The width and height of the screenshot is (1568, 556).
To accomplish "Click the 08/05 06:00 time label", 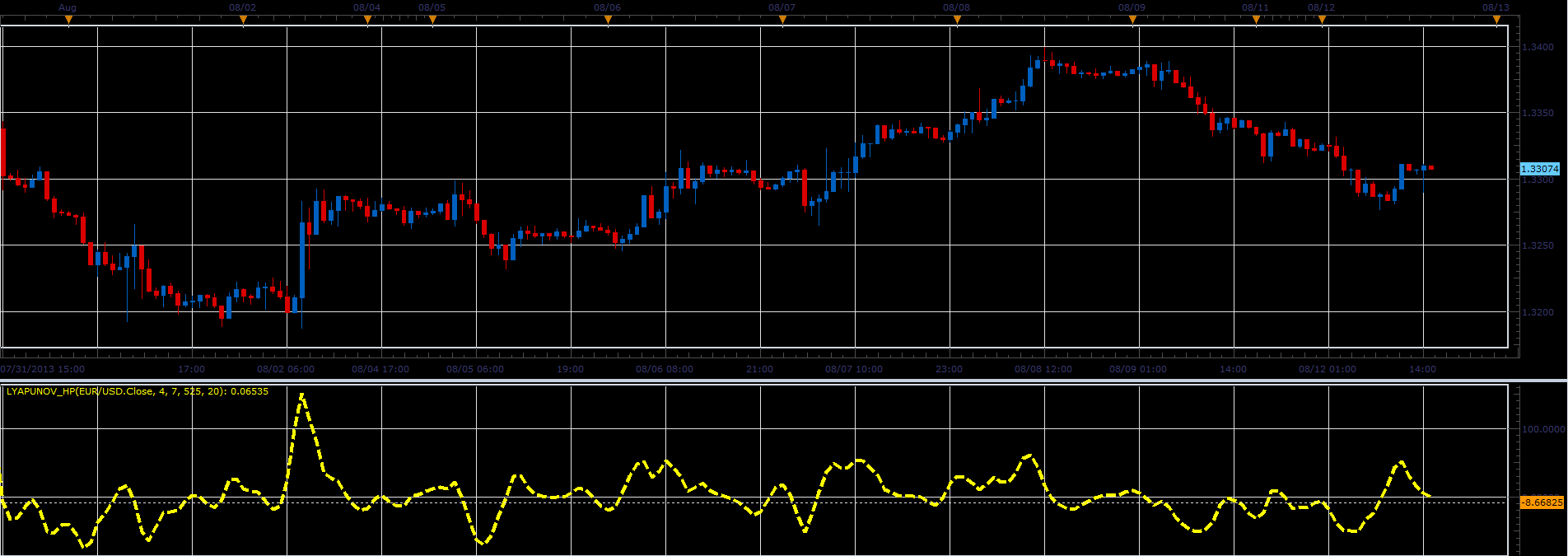I will pyautogui.click(x=475, y=369).
